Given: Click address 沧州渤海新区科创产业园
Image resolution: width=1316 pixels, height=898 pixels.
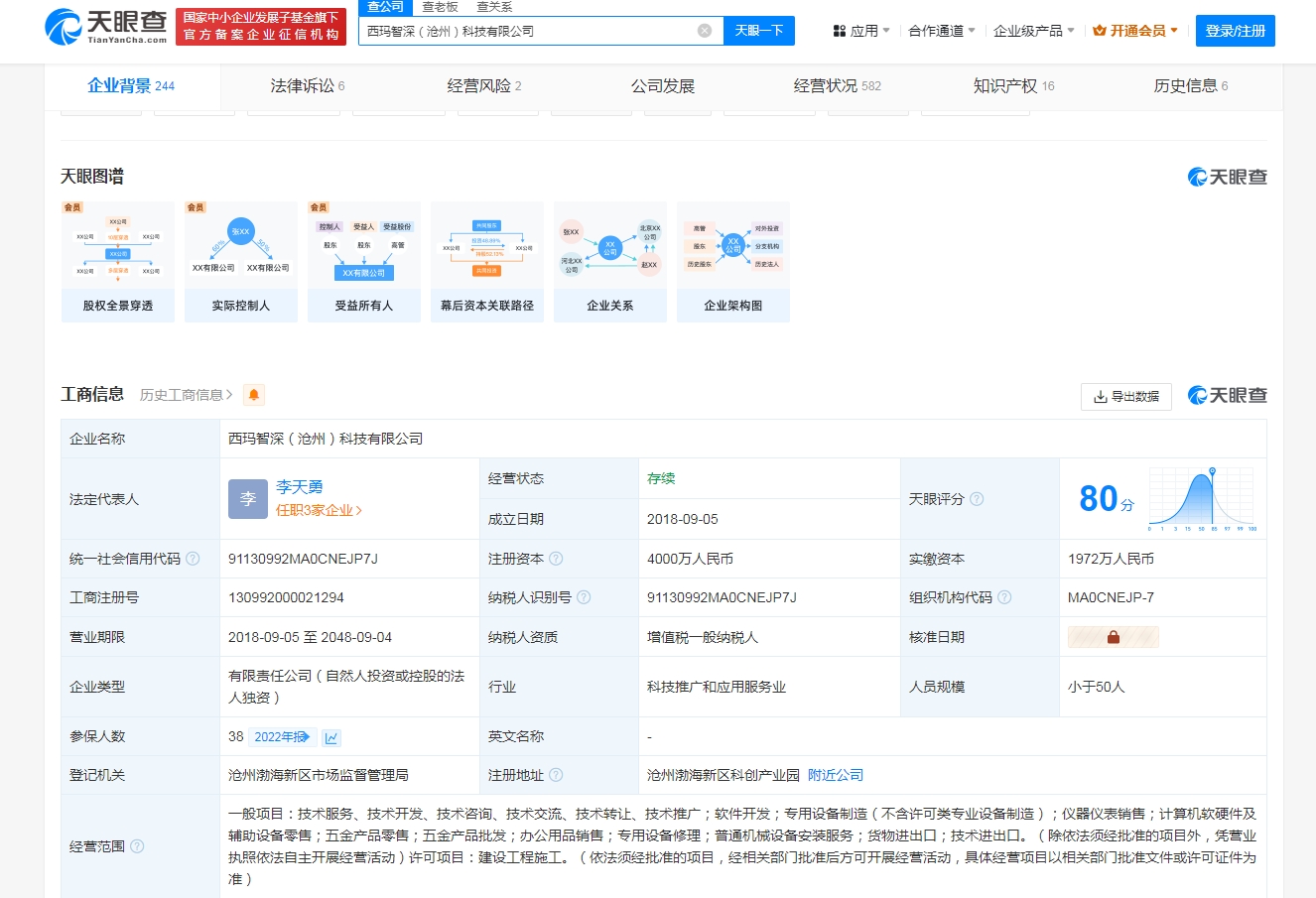Looking at the screenshot, I should [x=724, y=775].
